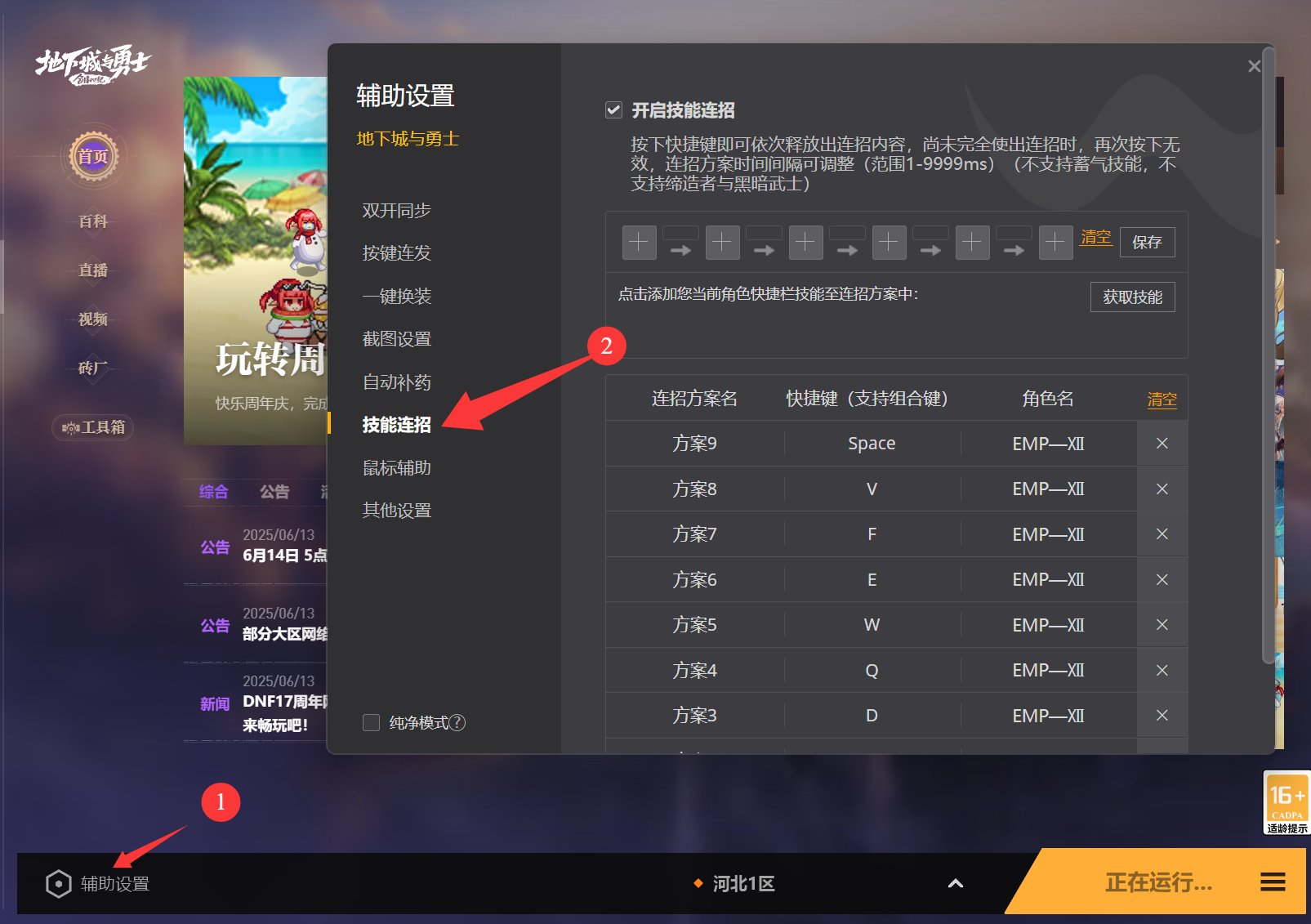This screenshot has height=924, width=1311.
Task: Remove the 方案7 combo entry
Action: [x=1162, y=534]
